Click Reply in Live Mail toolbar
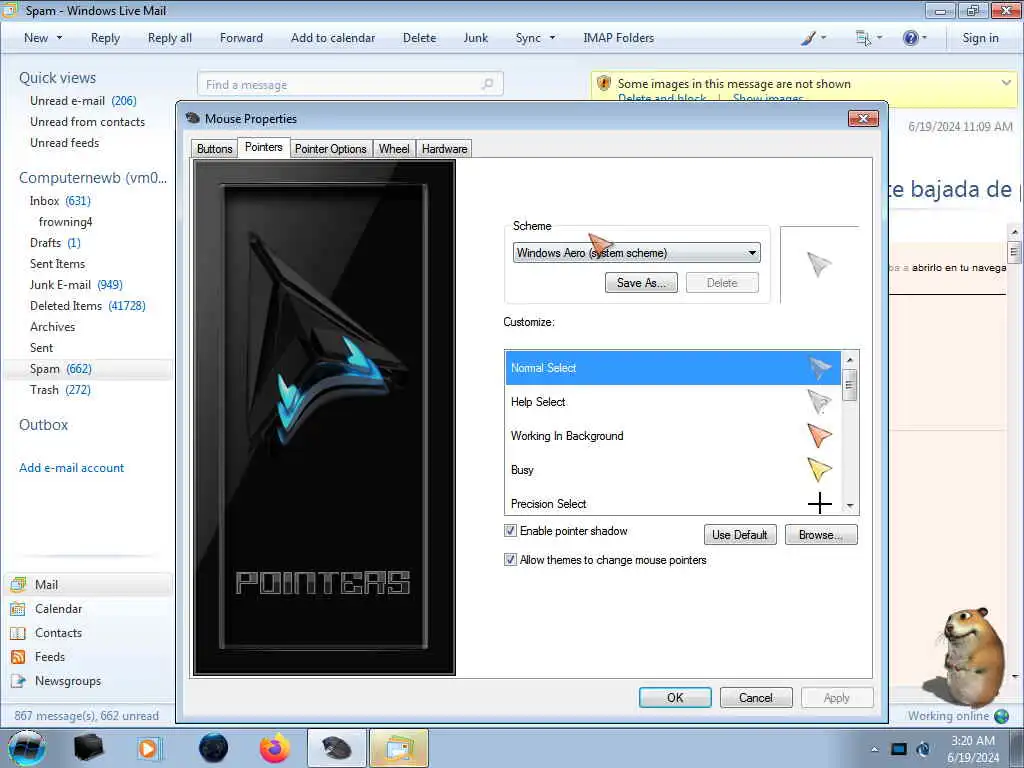The image size is (1024, 768). (105, 38)
